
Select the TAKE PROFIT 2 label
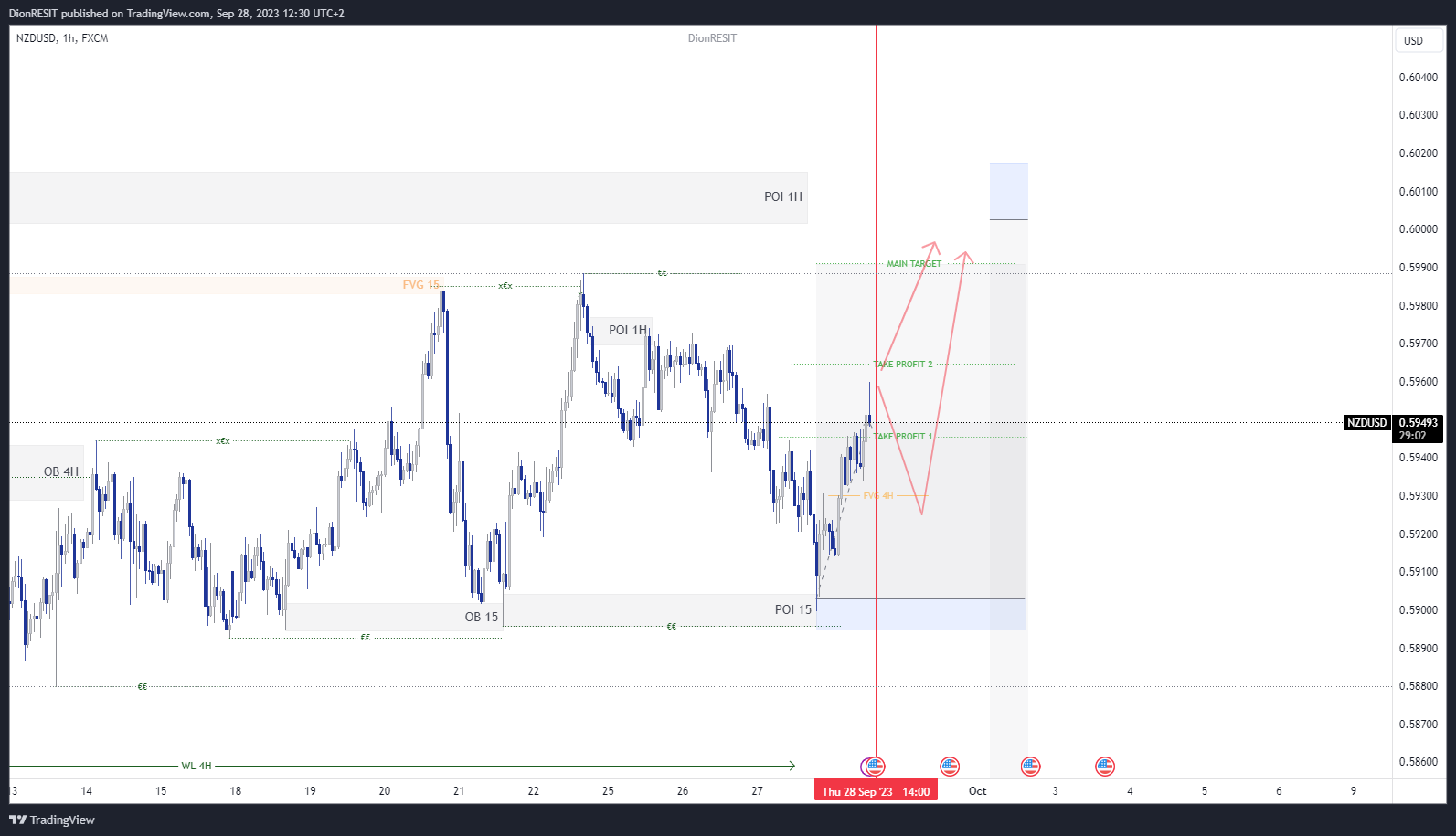pyautogui.click(x=904, y=365)
